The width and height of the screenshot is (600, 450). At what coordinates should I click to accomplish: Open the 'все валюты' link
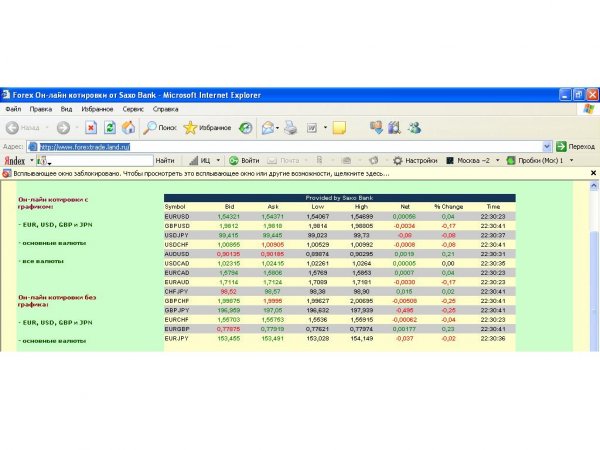click(41, 262)
